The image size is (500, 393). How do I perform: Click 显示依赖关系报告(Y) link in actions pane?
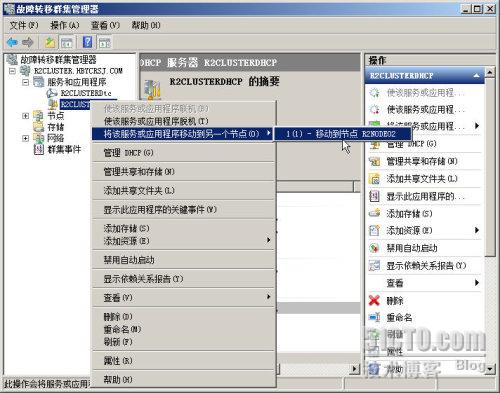(x=426, y=266)
